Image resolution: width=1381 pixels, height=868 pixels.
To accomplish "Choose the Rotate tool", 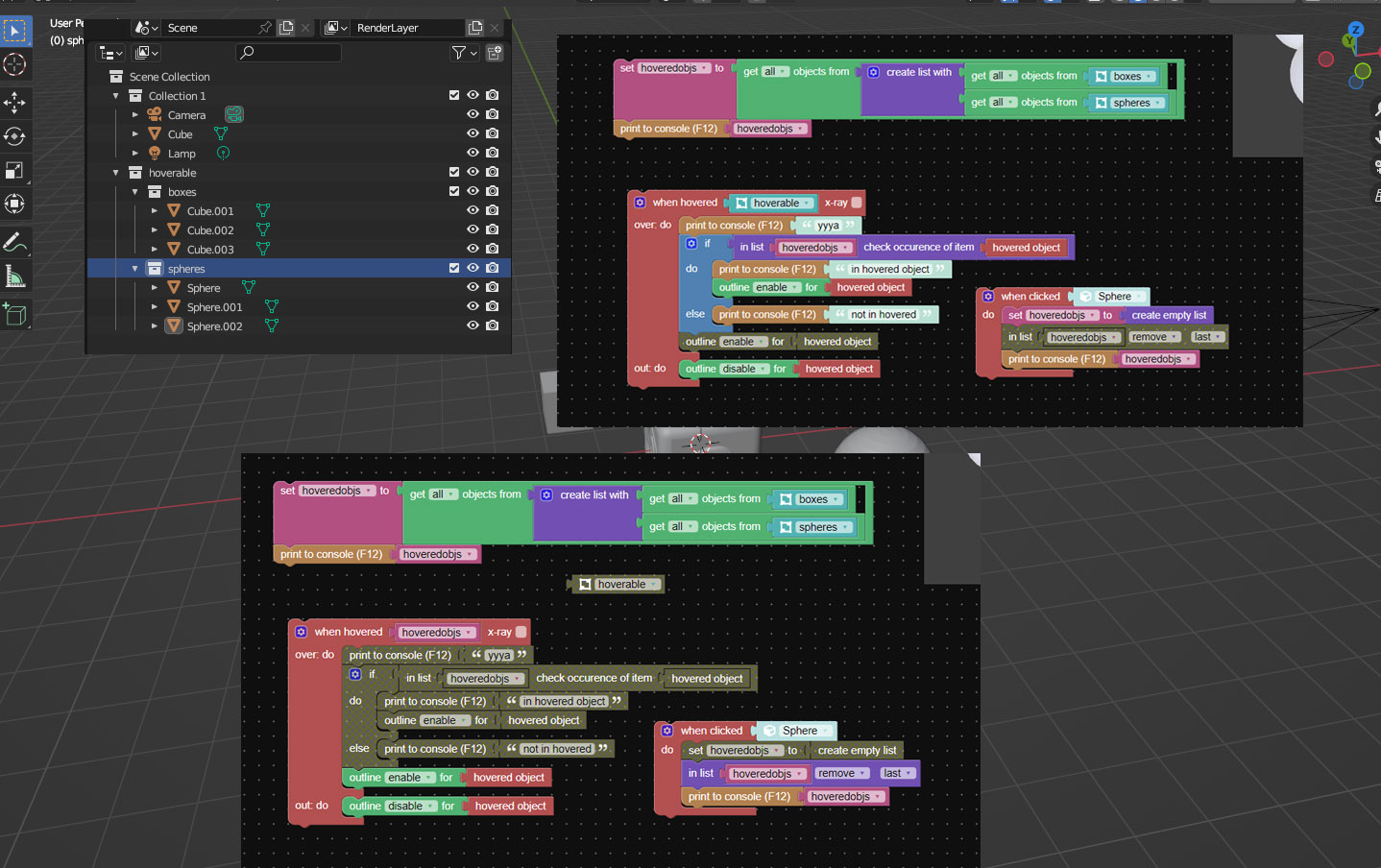I will coord(14,136).
